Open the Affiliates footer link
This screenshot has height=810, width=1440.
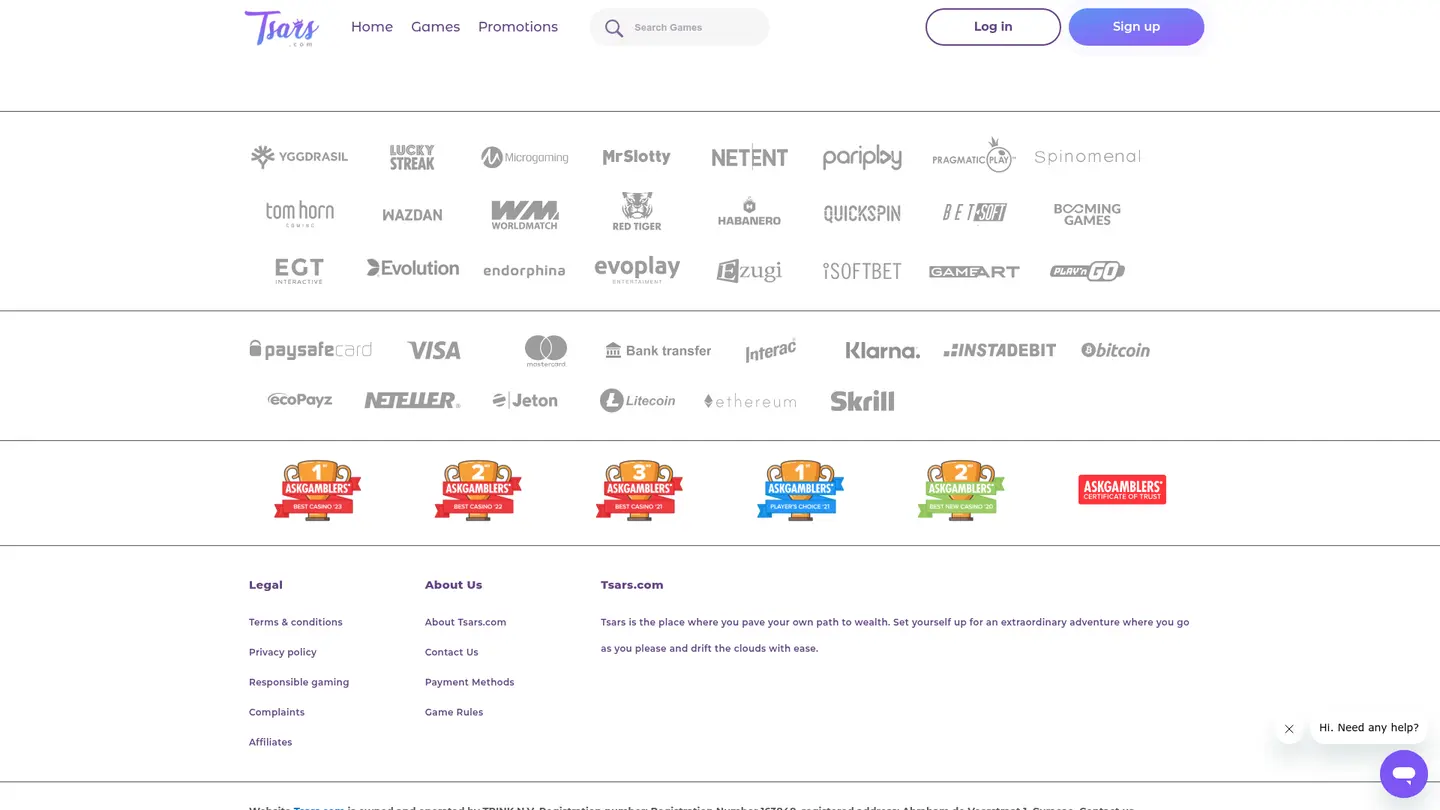click(271, 742)
